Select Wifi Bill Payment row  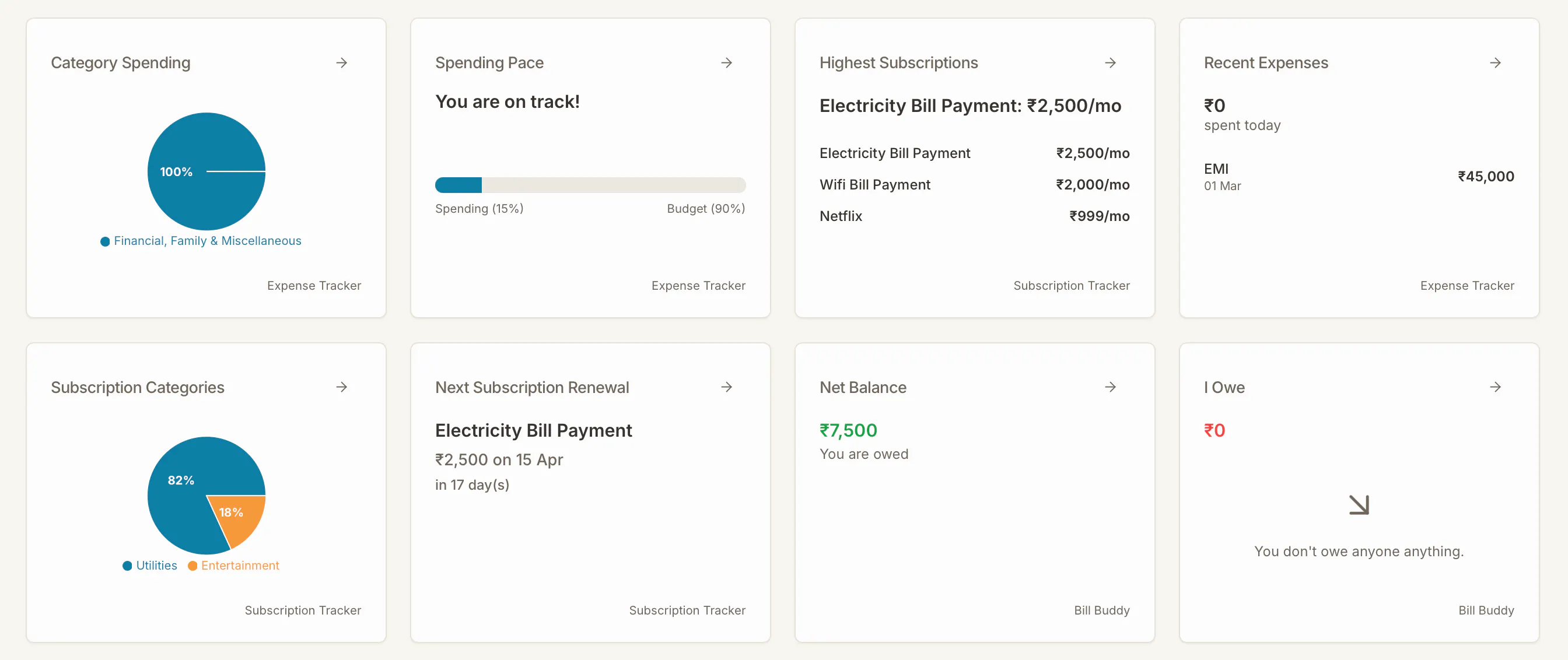(x=974, y=184)
